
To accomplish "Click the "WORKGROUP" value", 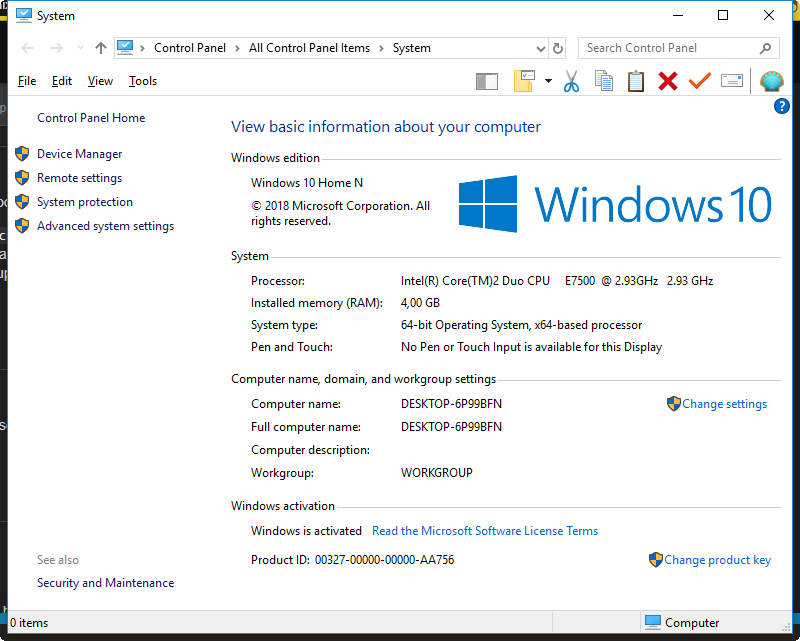I will 437,473.
